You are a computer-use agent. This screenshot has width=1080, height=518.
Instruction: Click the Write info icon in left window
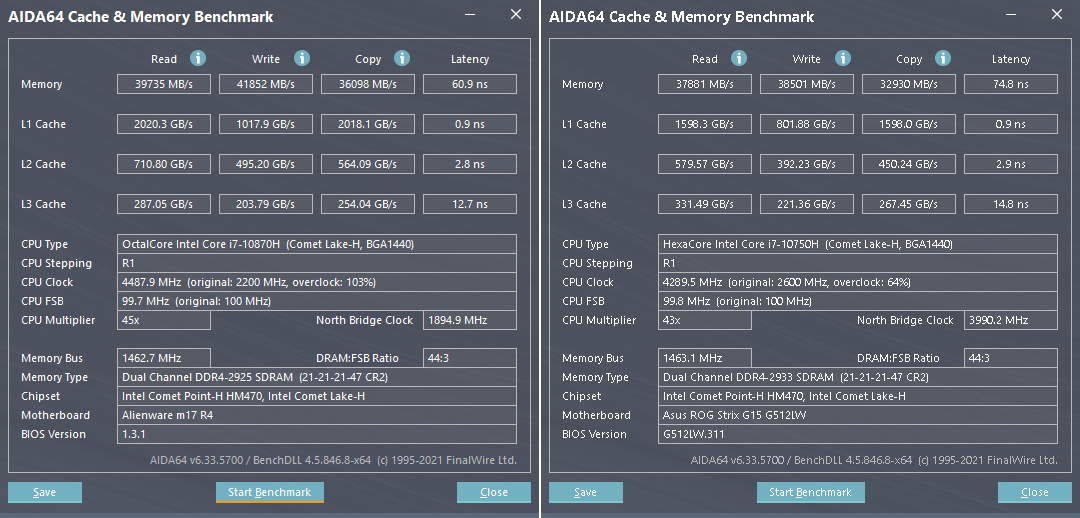302,59
